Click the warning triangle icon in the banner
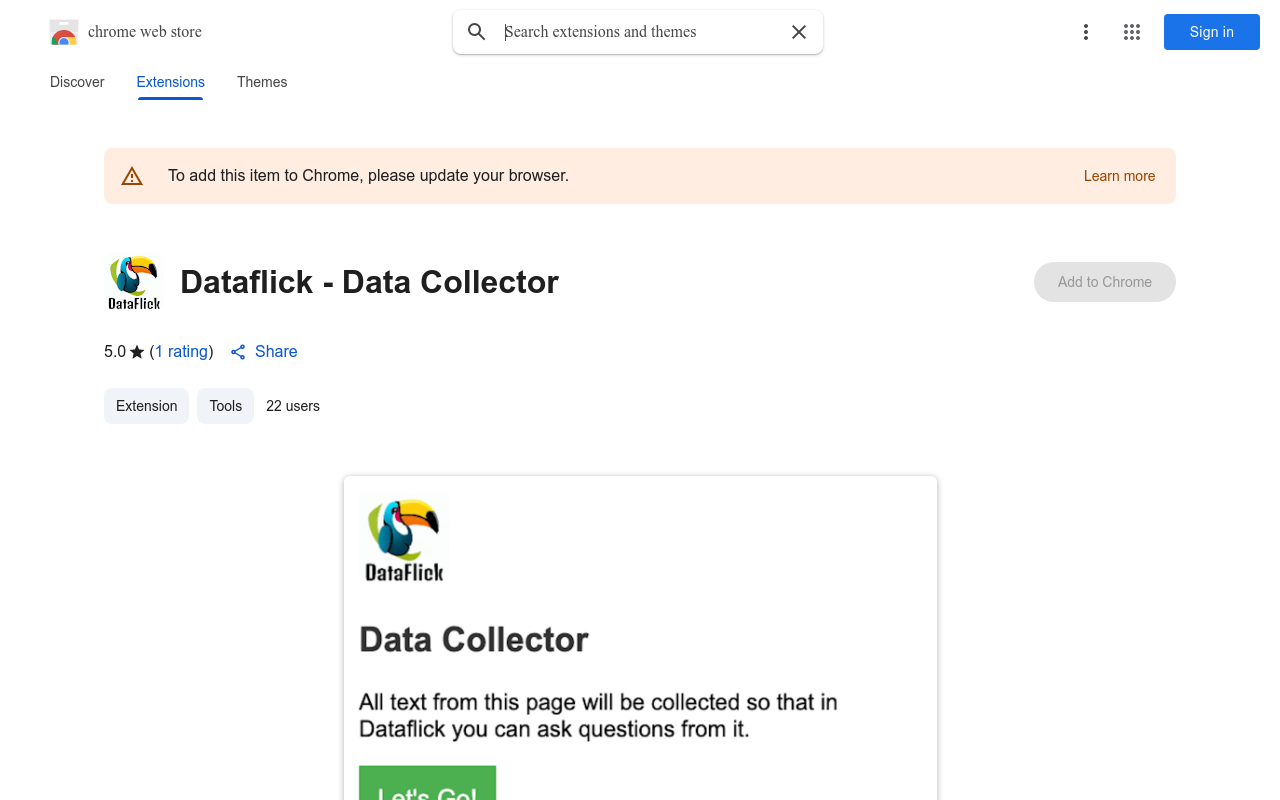The height and width of the screenshot is (800, 1280). point(132,175)
